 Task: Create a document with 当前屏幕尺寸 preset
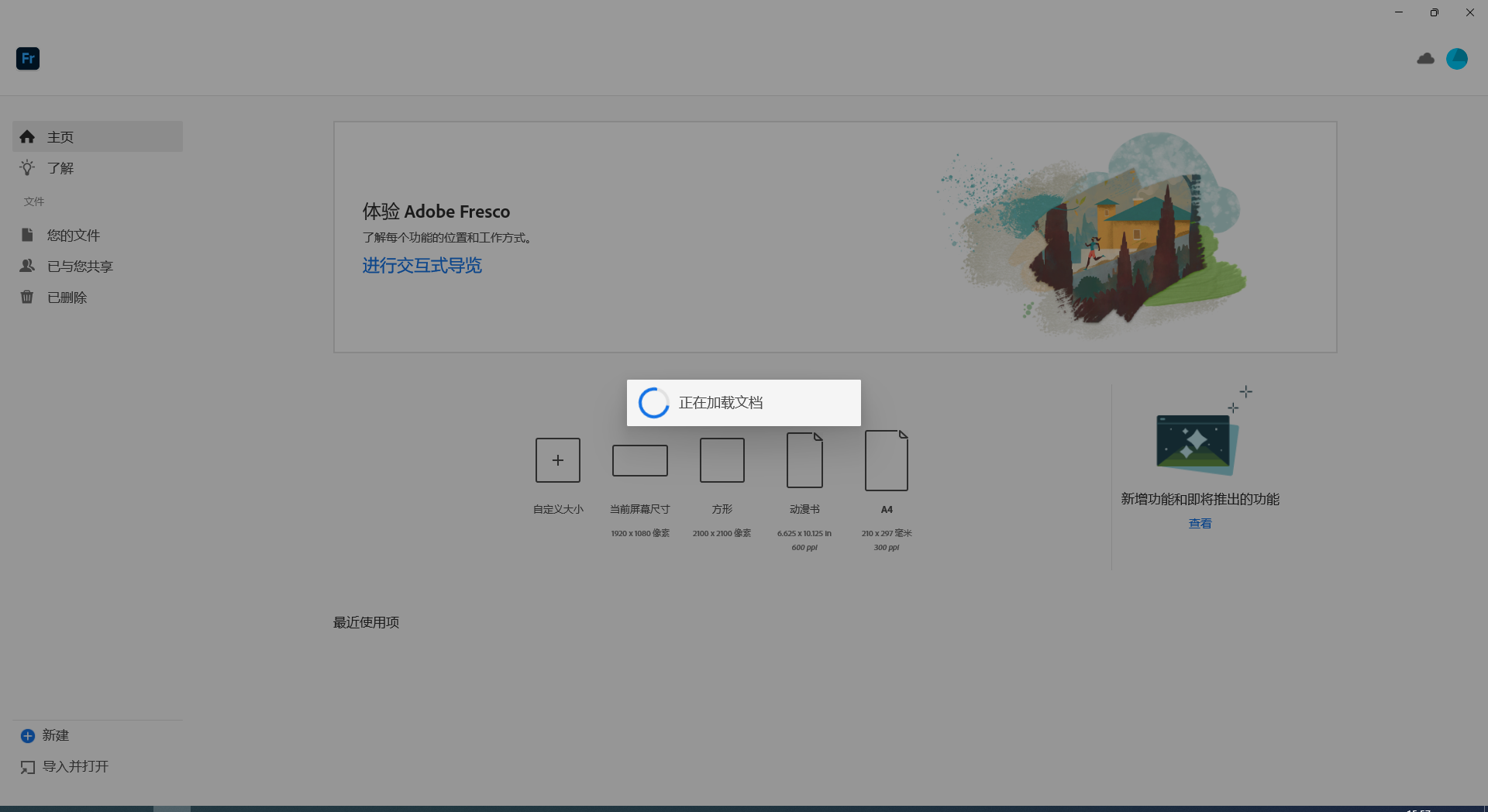(639, 459)
